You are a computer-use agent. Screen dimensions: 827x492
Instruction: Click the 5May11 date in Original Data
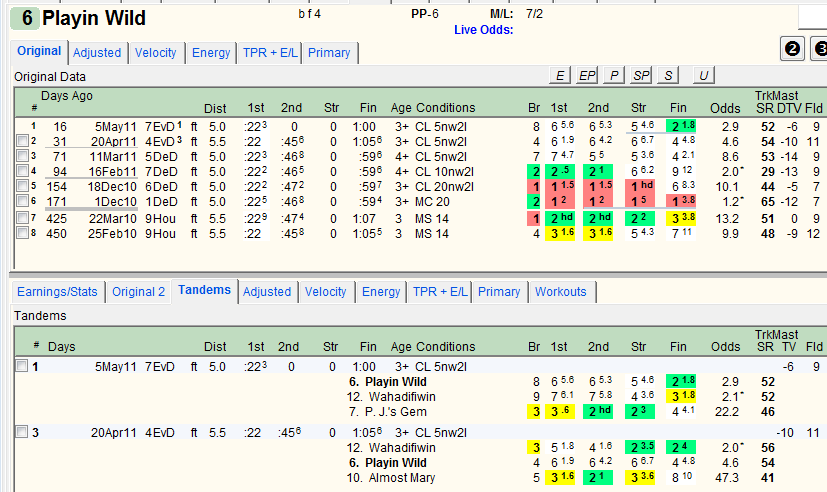[116, 127]
